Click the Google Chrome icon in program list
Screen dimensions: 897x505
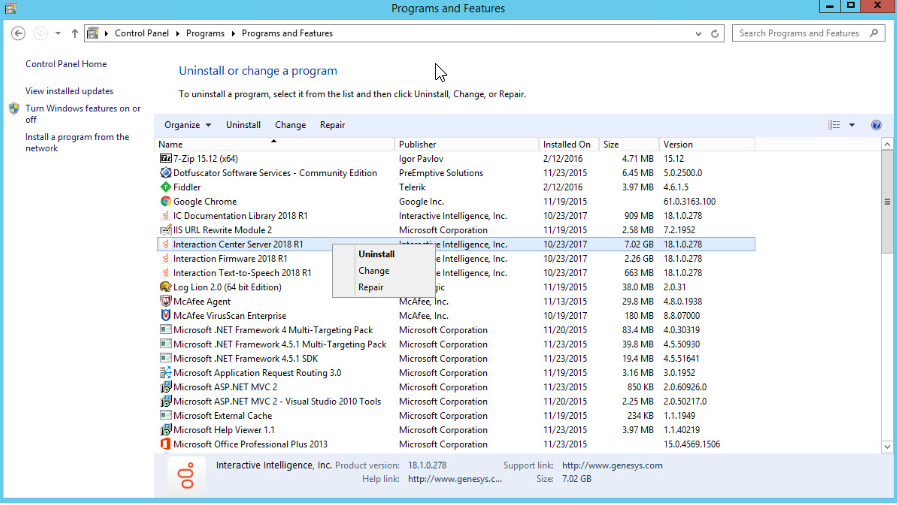[x=165, y=201]
